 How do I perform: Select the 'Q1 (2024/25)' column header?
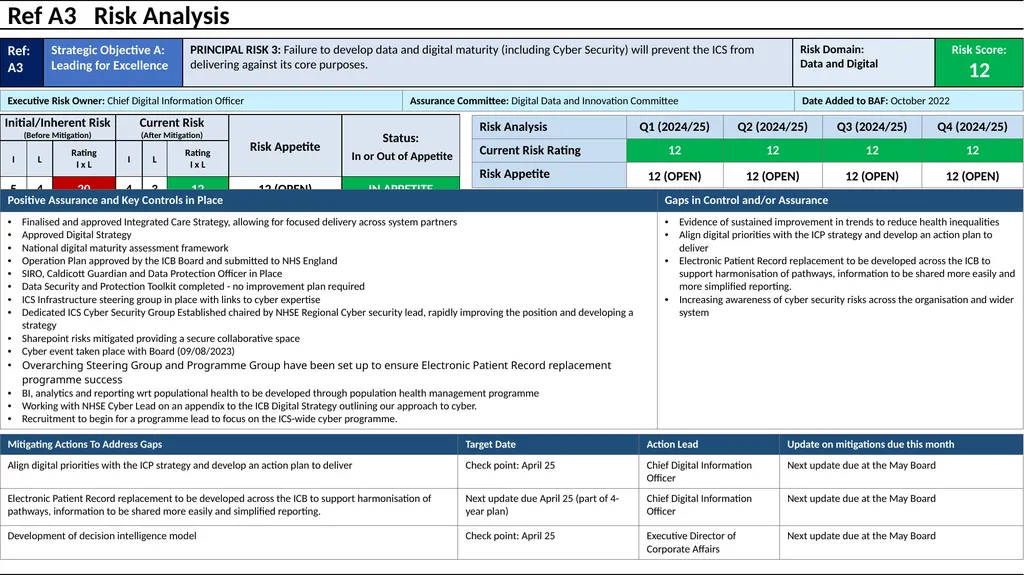click(x=675, y=127)
